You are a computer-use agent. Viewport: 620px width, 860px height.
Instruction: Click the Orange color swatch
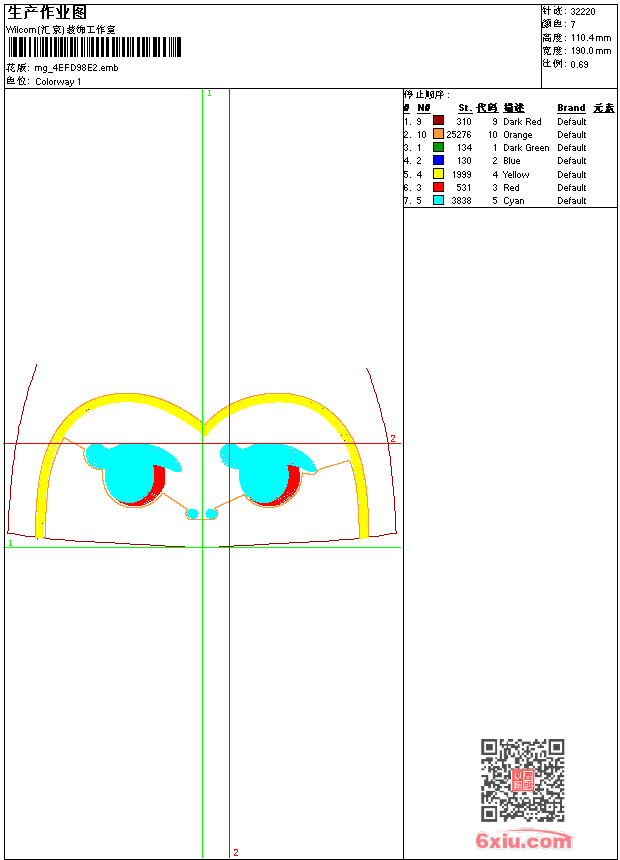[x=438, y=134]
